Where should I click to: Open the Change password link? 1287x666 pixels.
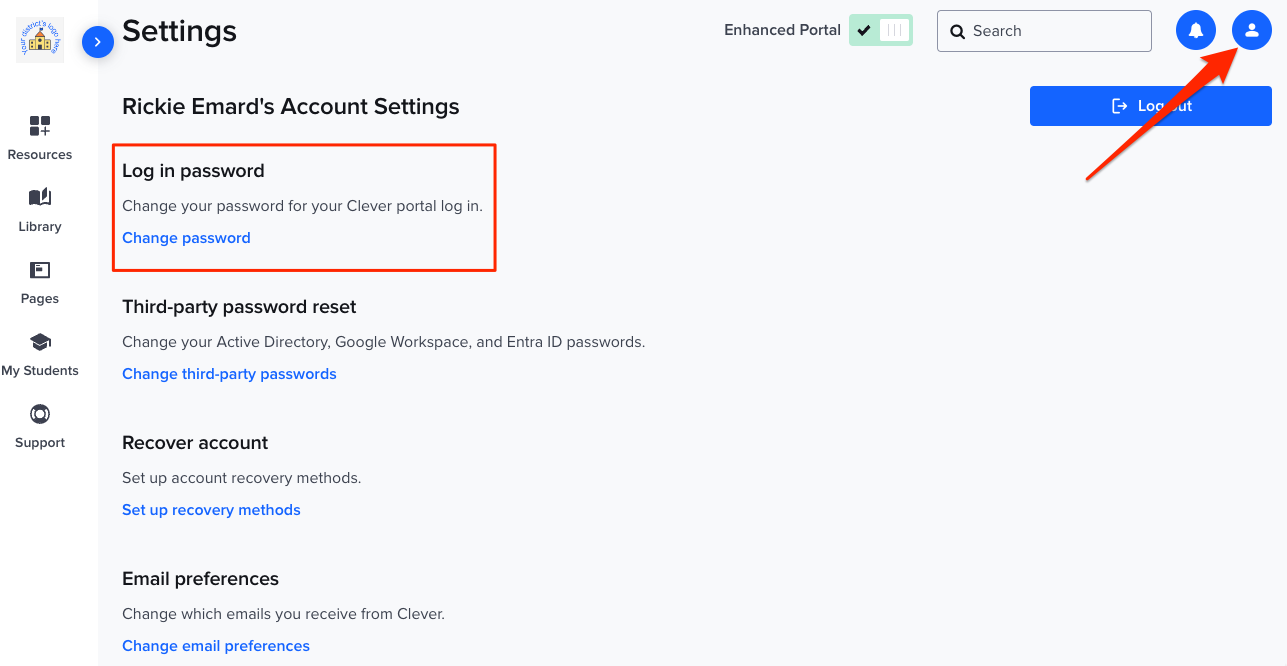pyautogui.click(x=186, y=237)
